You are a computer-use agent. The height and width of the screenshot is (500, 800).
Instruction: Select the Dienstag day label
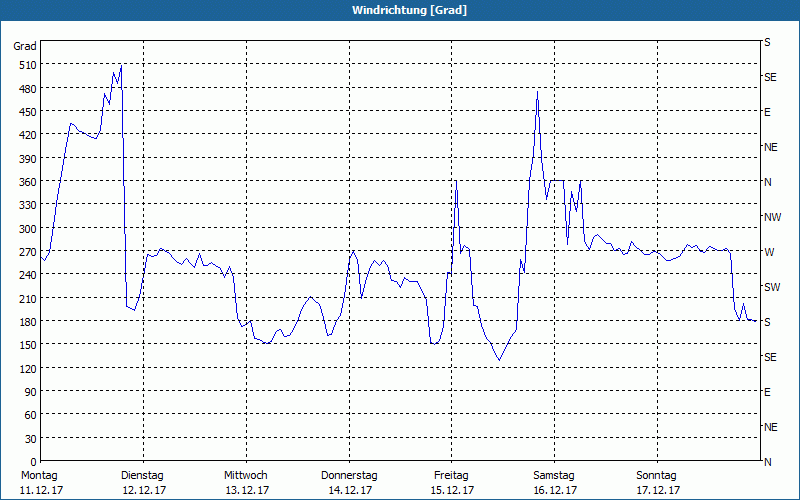click(x=142, y=475)
